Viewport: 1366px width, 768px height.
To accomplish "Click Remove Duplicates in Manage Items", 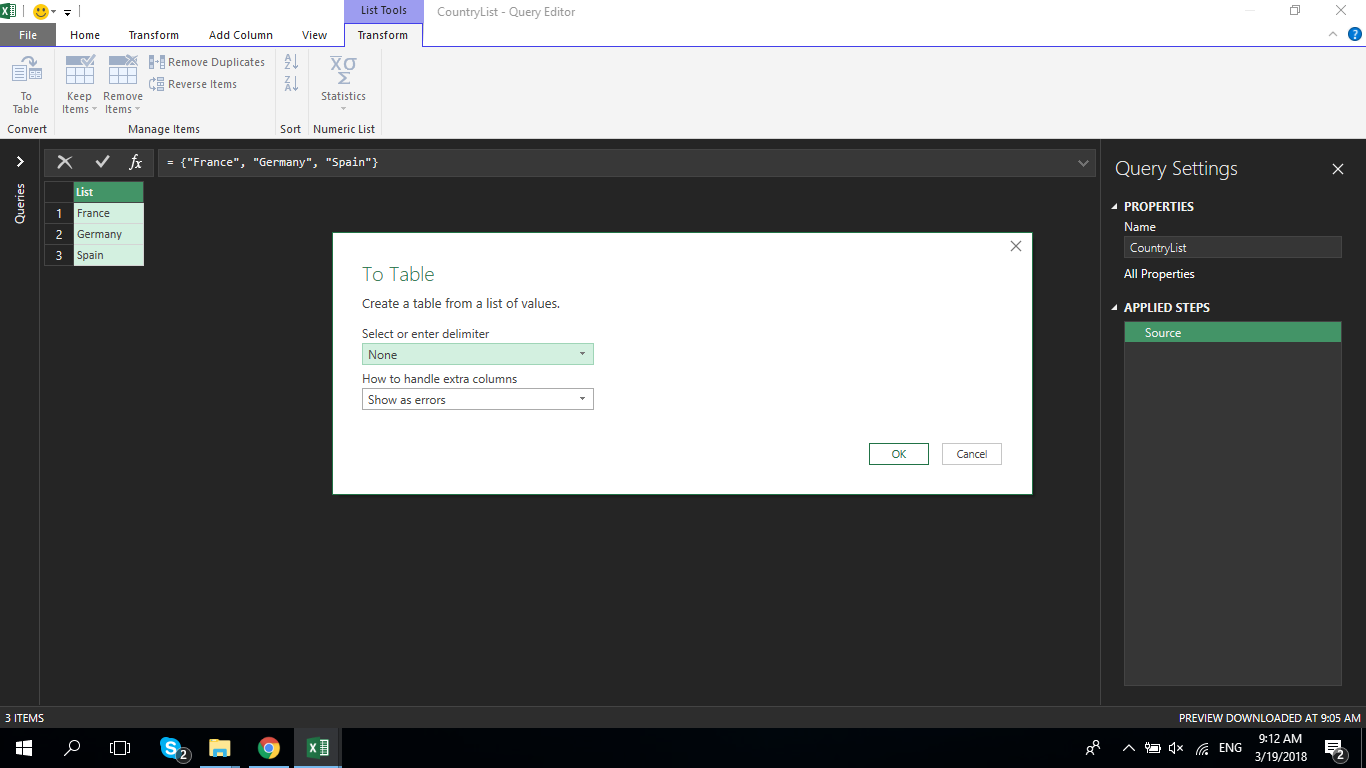I will (207, 62).
